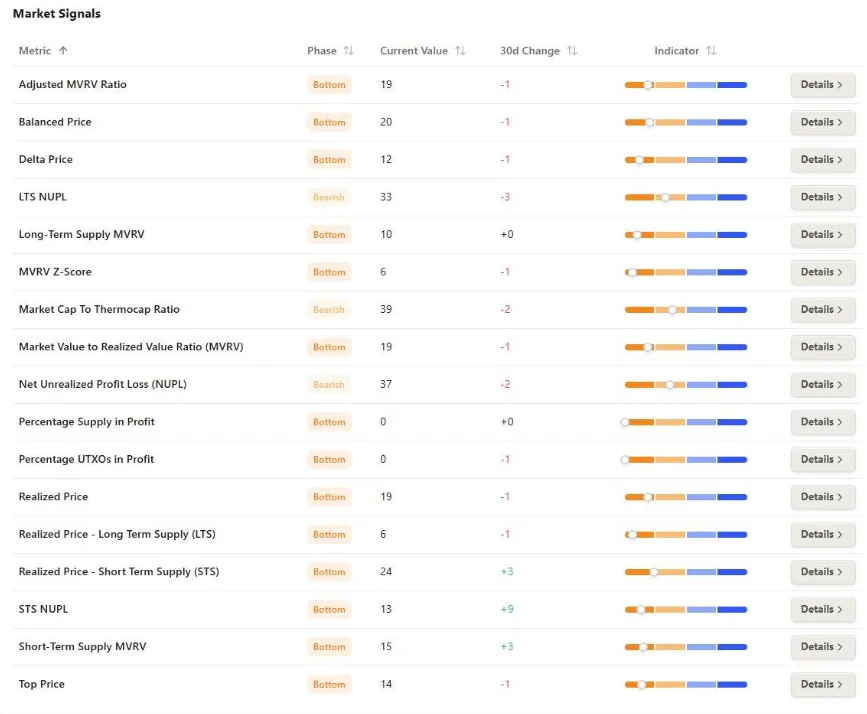Select the Long-Term Supply MVRV metric name
The height and width of the screenshot is (714, 867).
pos(81,234)
